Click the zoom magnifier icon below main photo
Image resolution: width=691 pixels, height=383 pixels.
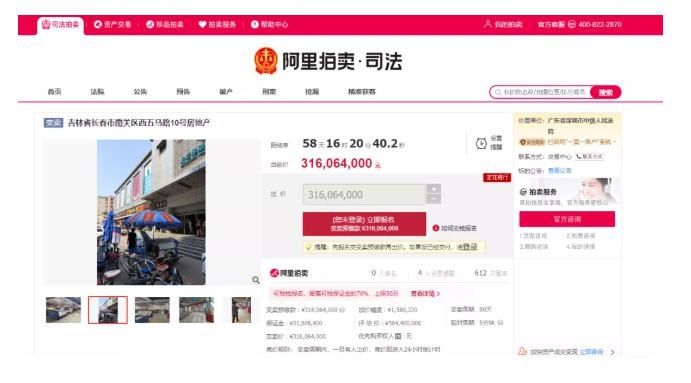(x=256, y=280)
